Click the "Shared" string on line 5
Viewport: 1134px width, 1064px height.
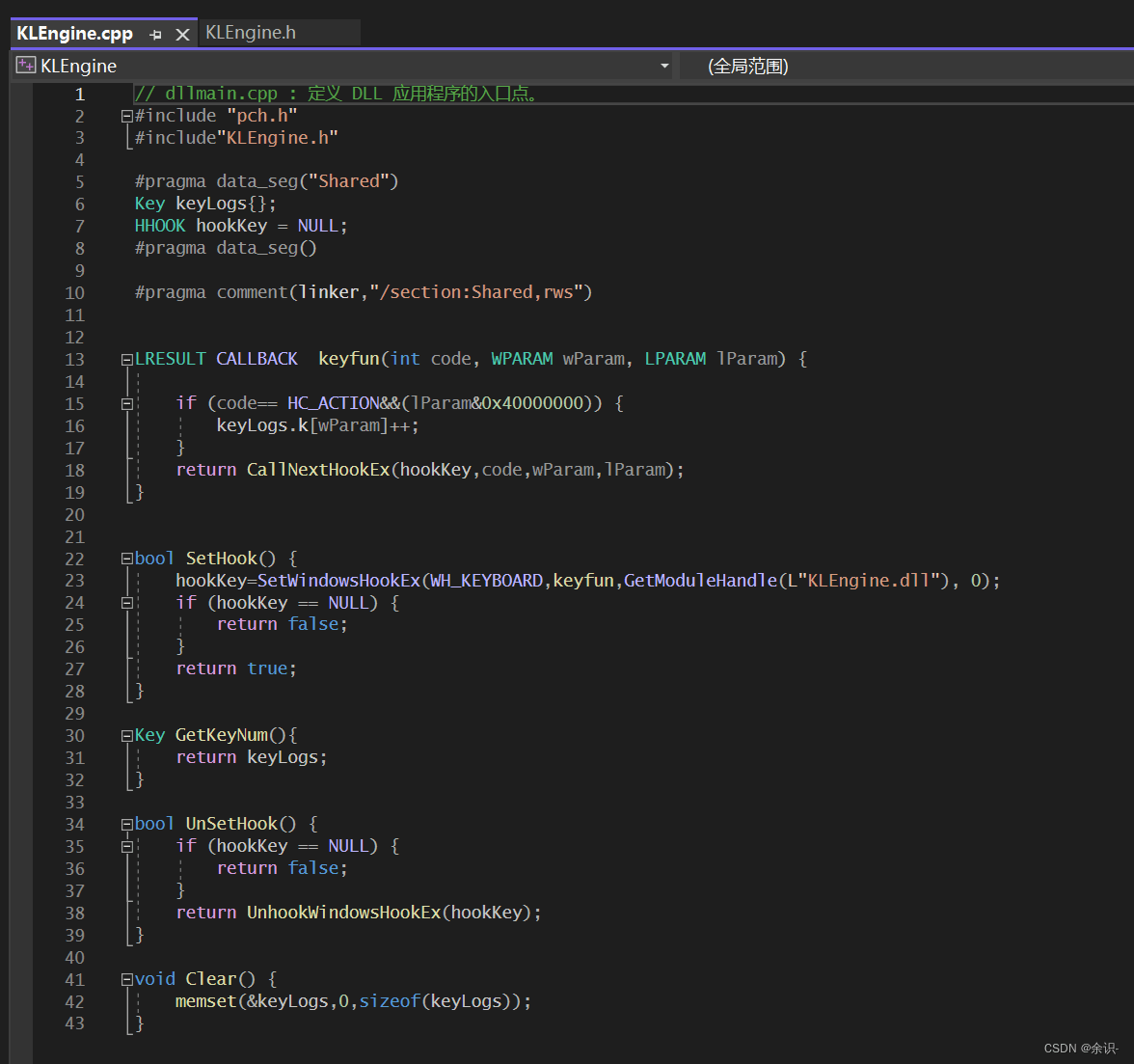coord(349,180)
